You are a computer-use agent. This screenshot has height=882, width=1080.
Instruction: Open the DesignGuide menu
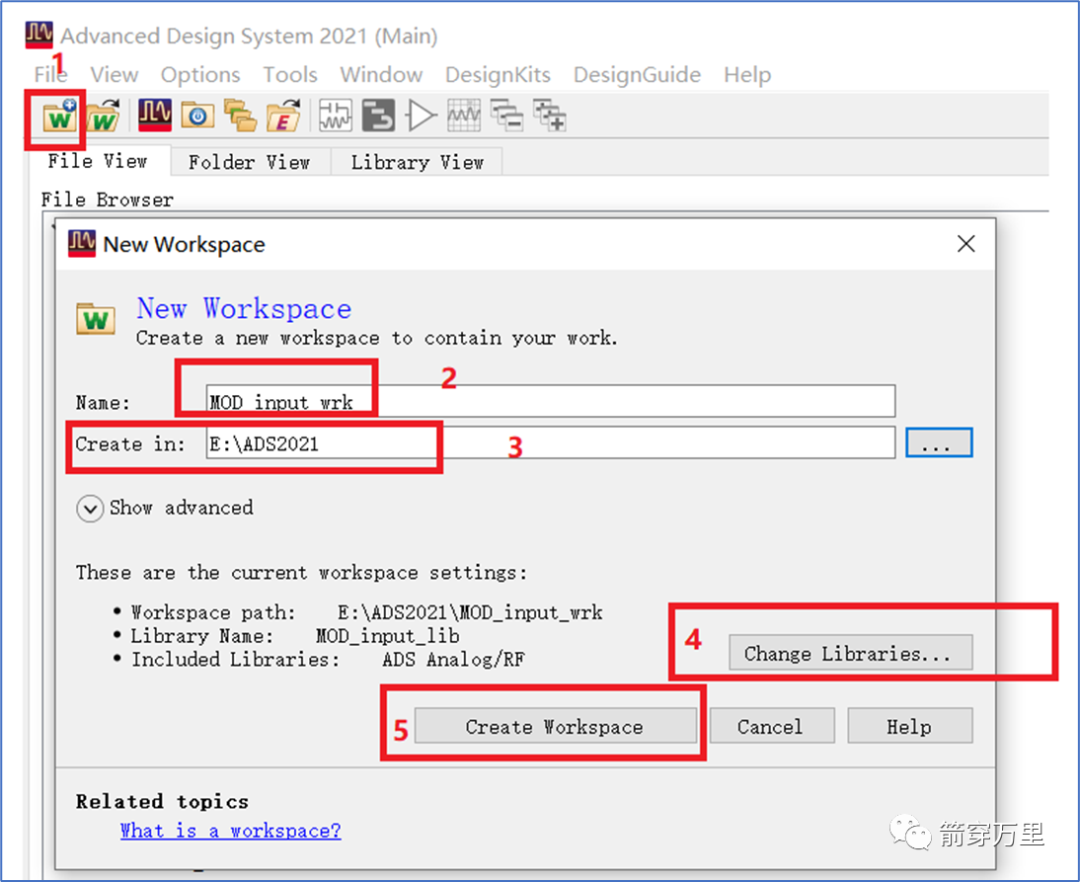(x=636, y=74)
